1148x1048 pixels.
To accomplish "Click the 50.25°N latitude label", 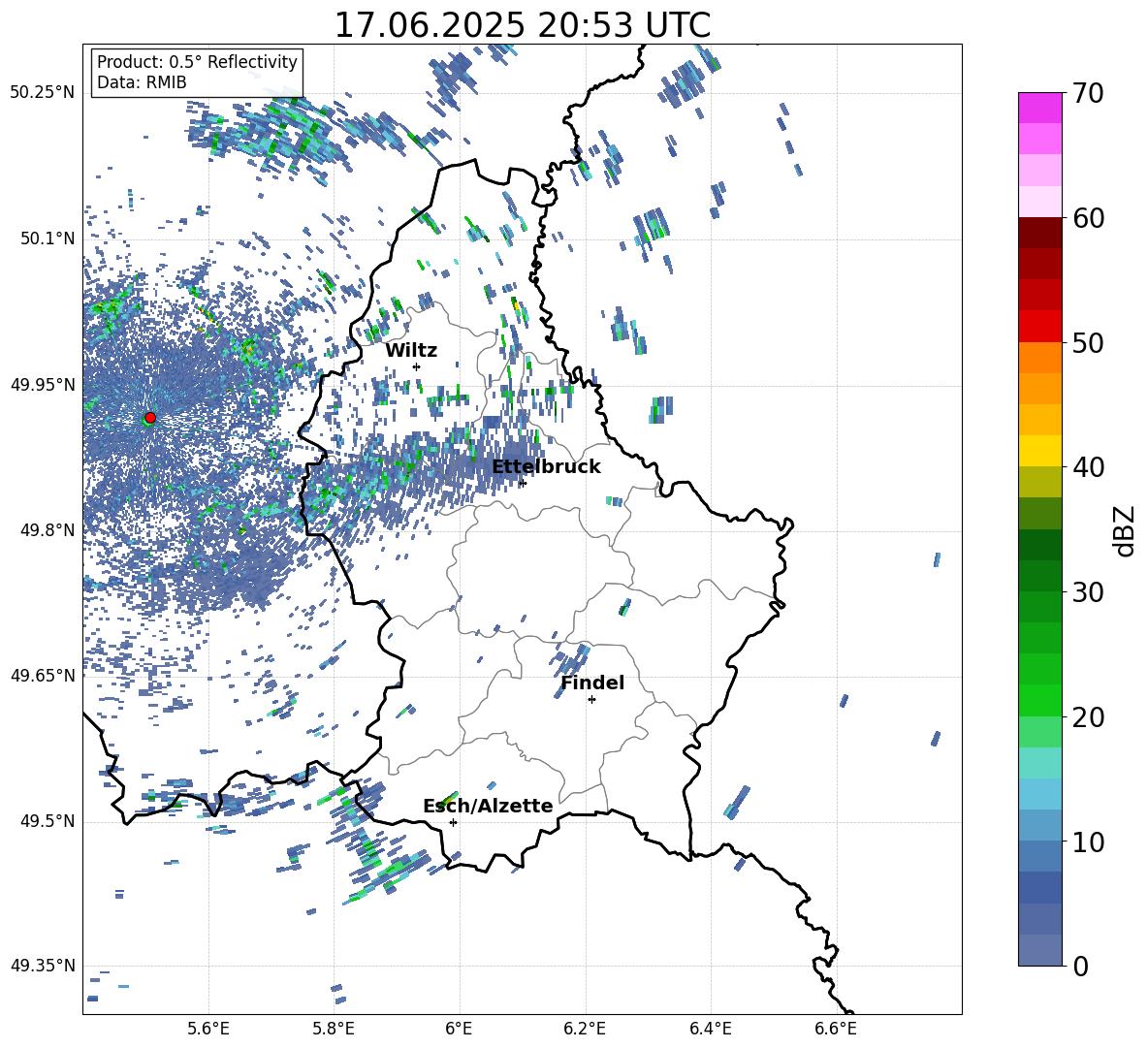I will pos(43,93).
